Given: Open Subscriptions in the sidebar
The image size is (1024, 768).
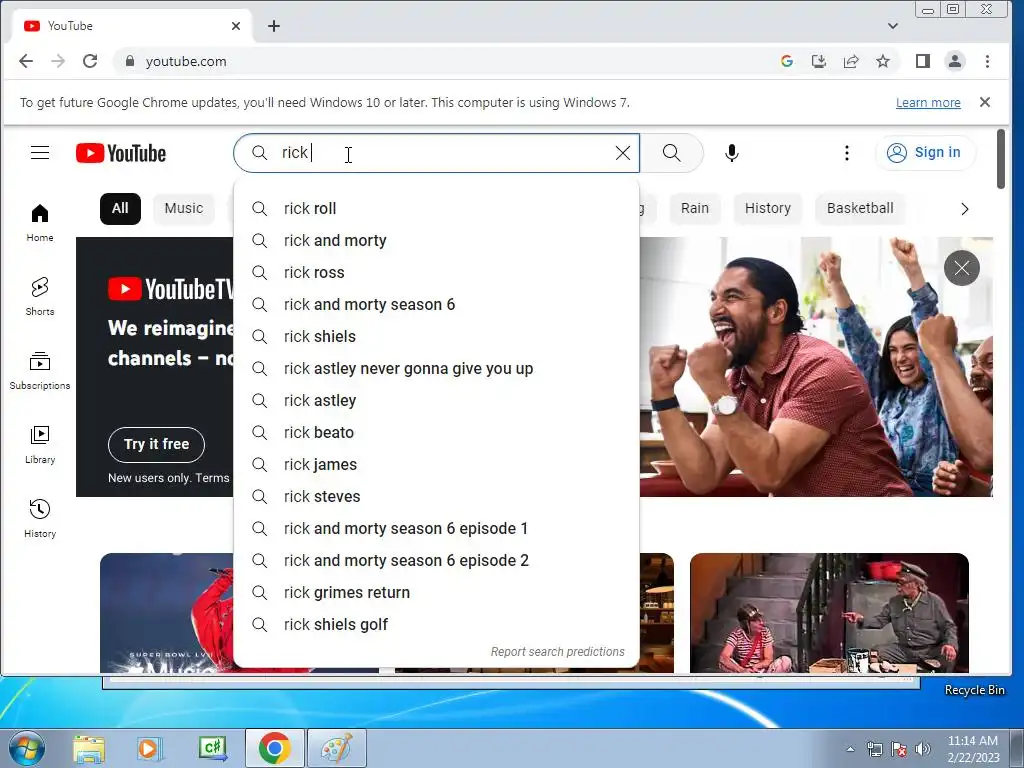Looking at the screenshot, I should (x=40, y=370).
